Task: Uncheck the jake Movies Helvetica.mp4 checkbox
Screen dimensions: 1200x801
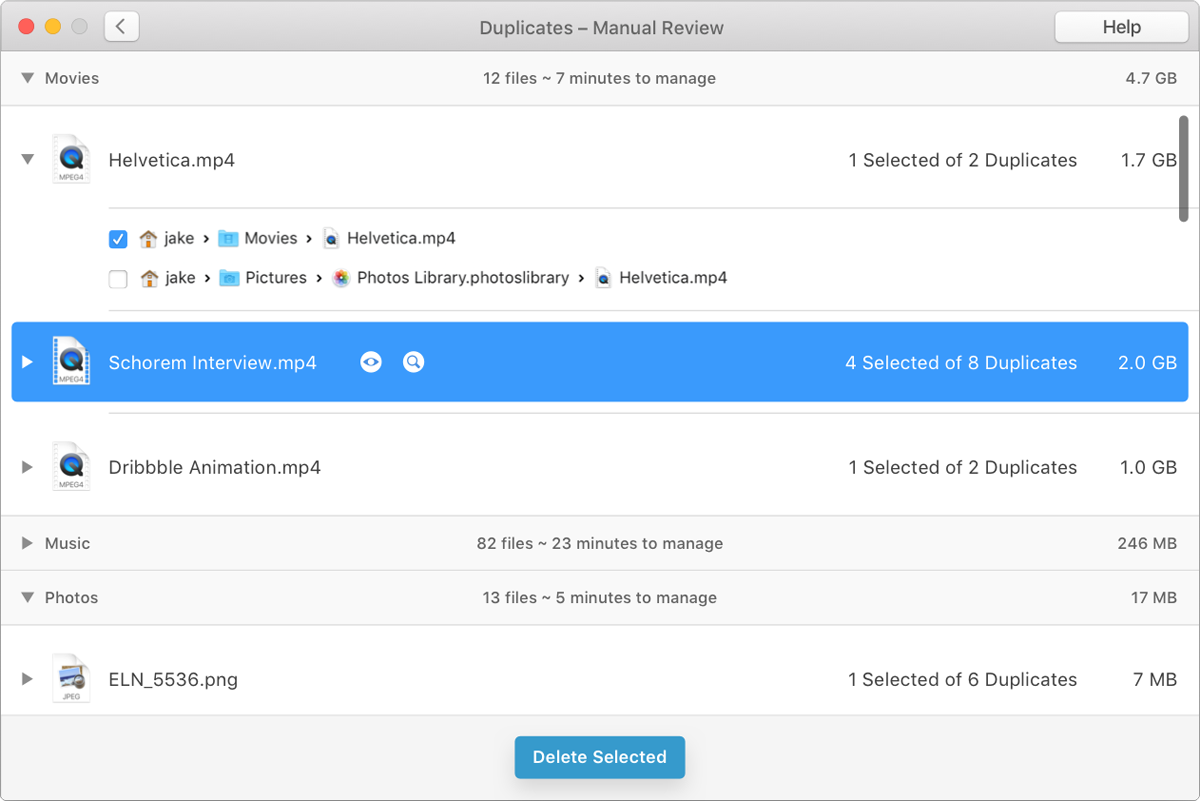Action: click(x=118, y=239)
